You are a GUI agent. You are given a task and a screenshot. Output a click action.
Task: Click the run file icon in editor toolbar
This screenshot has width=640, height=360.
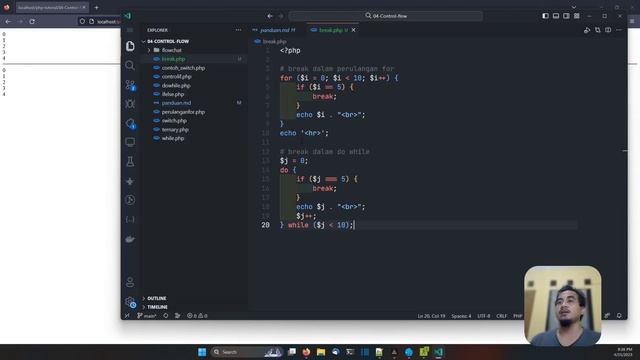coord(587,30)
